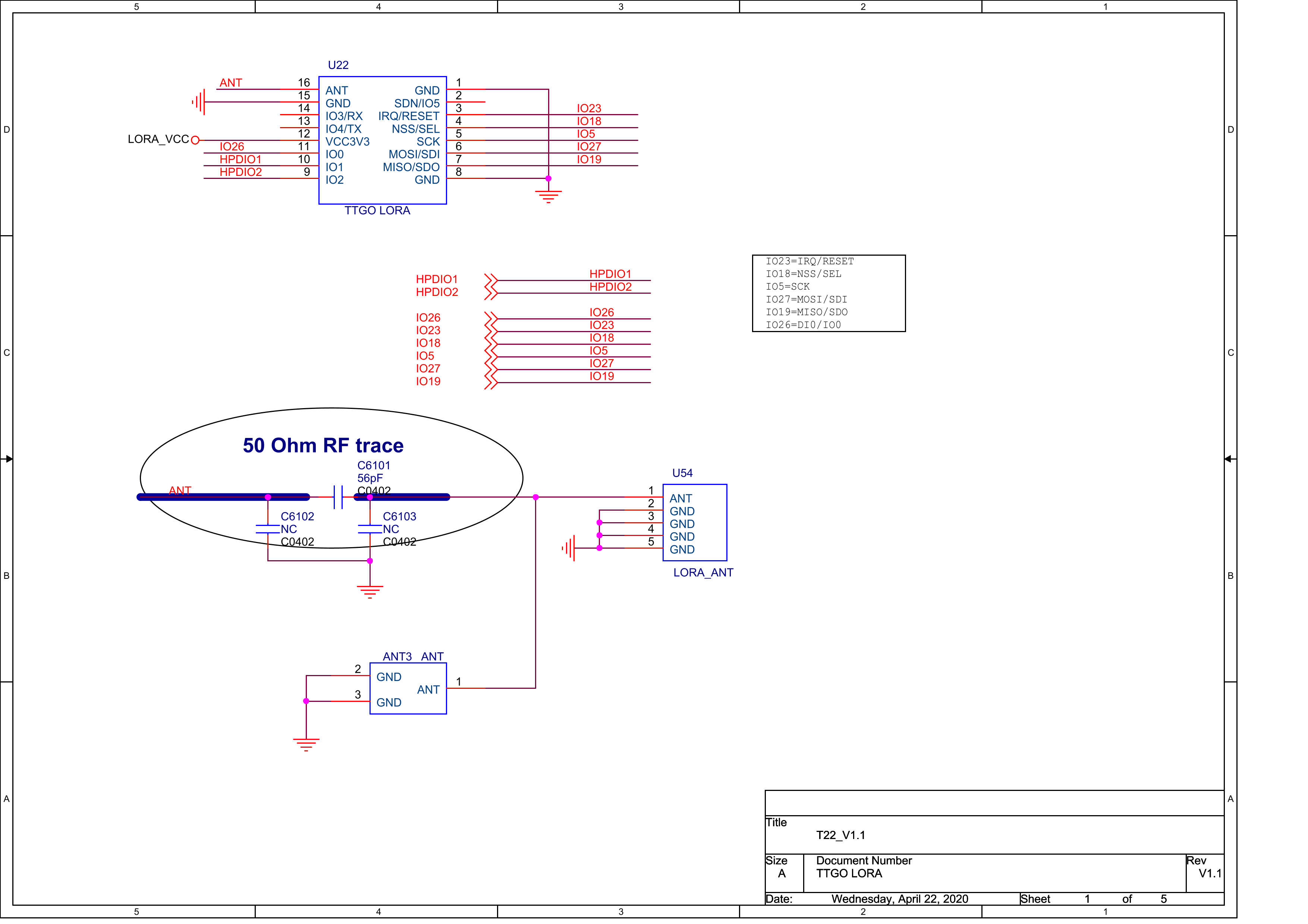Click note line IO26=DI0/IO0
The image size is (1308, 924).
tap(803, 325)
